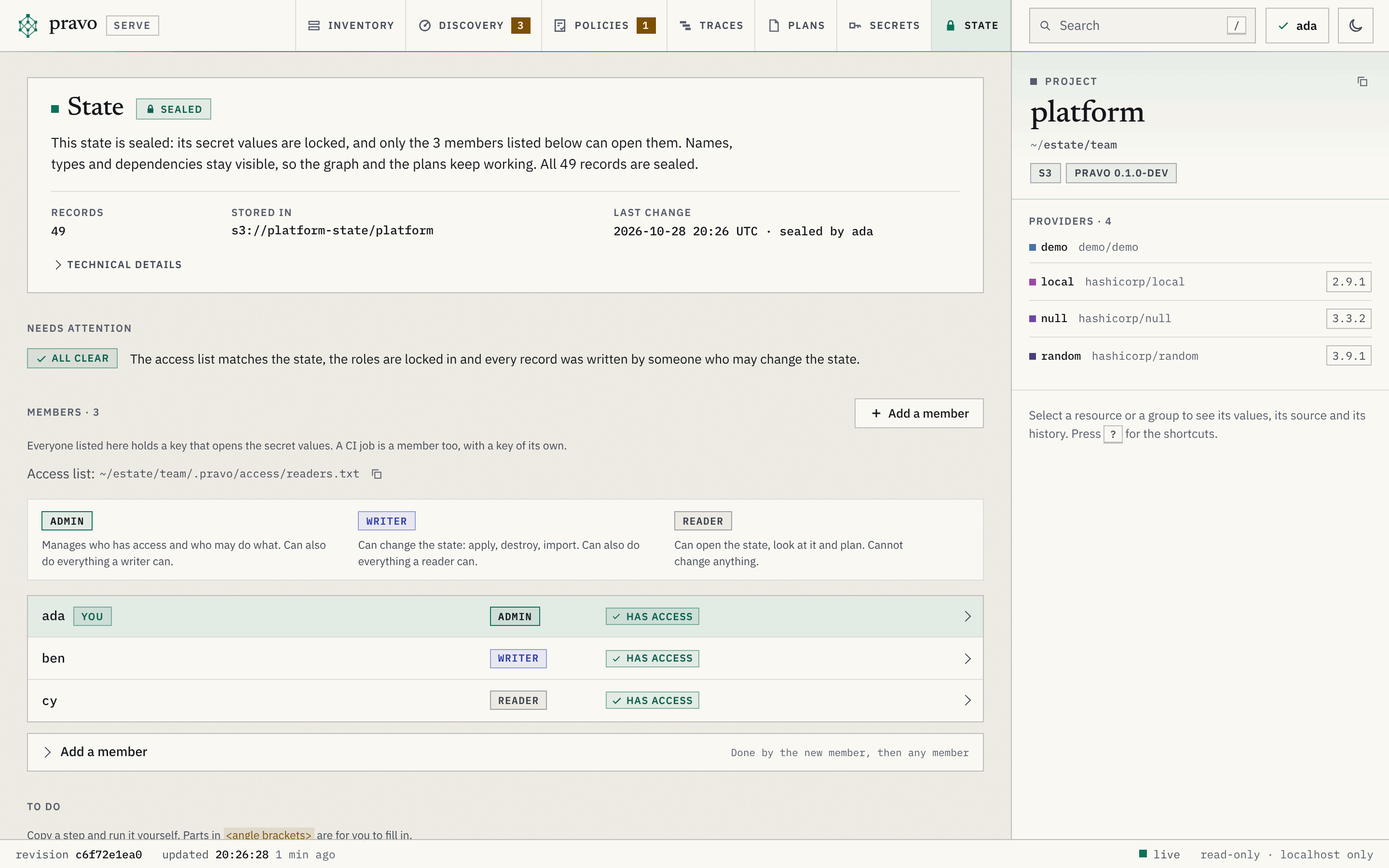Viewport: 1389px width, 868px height.
Task: Toggle dark mode with moon icon
Action: pyautogui.click(x=1355, y=25)
